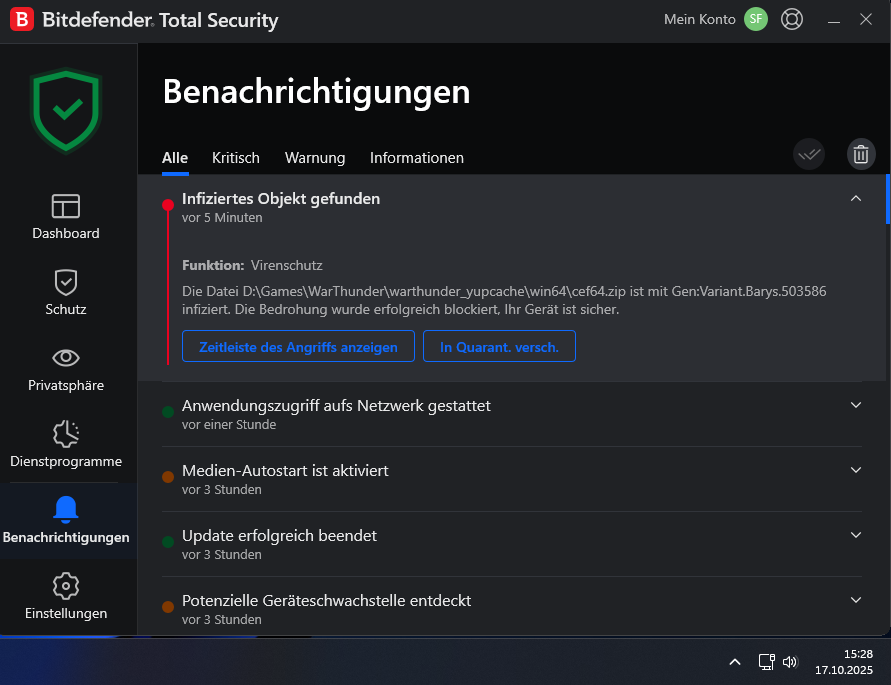Viewport: 891px width, 685px height.
Task: Expand the Medien-Autostart ist aktiviert notification
Action: coord(856,469)
